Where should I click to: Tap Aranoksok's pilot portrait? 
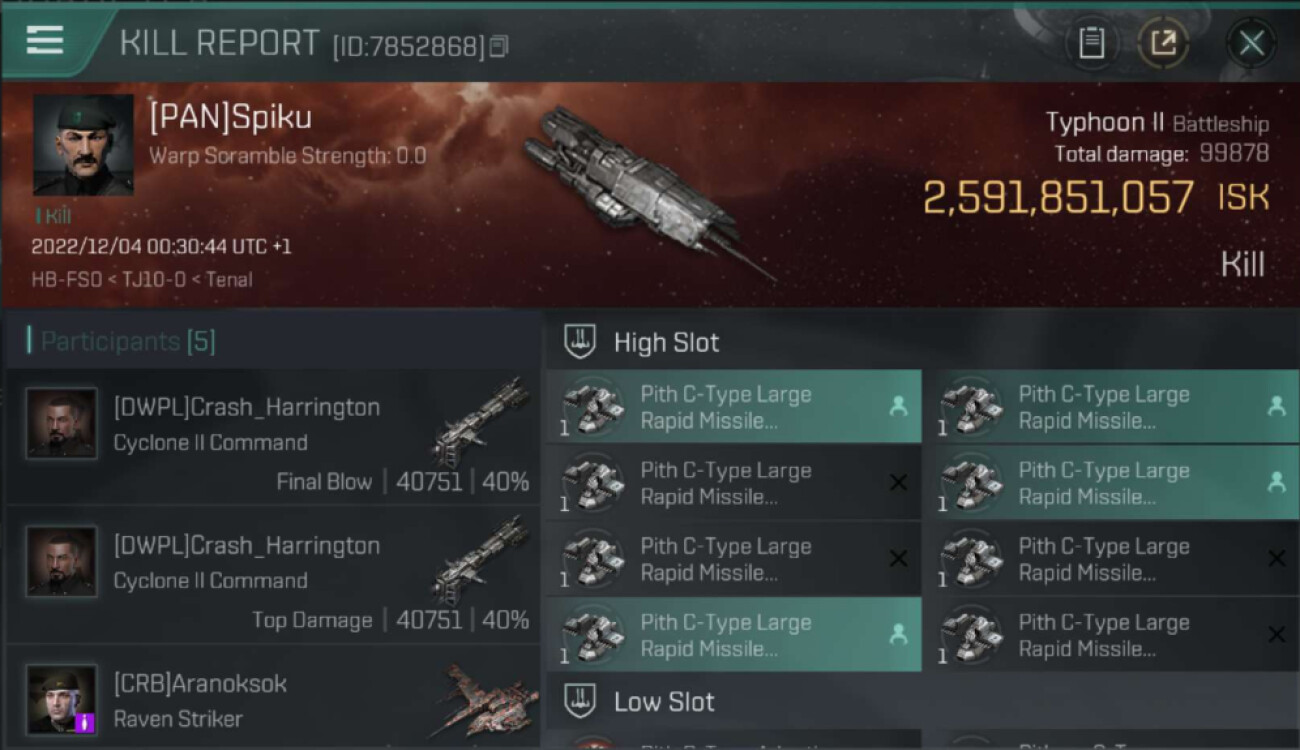[x=62, y=699]
